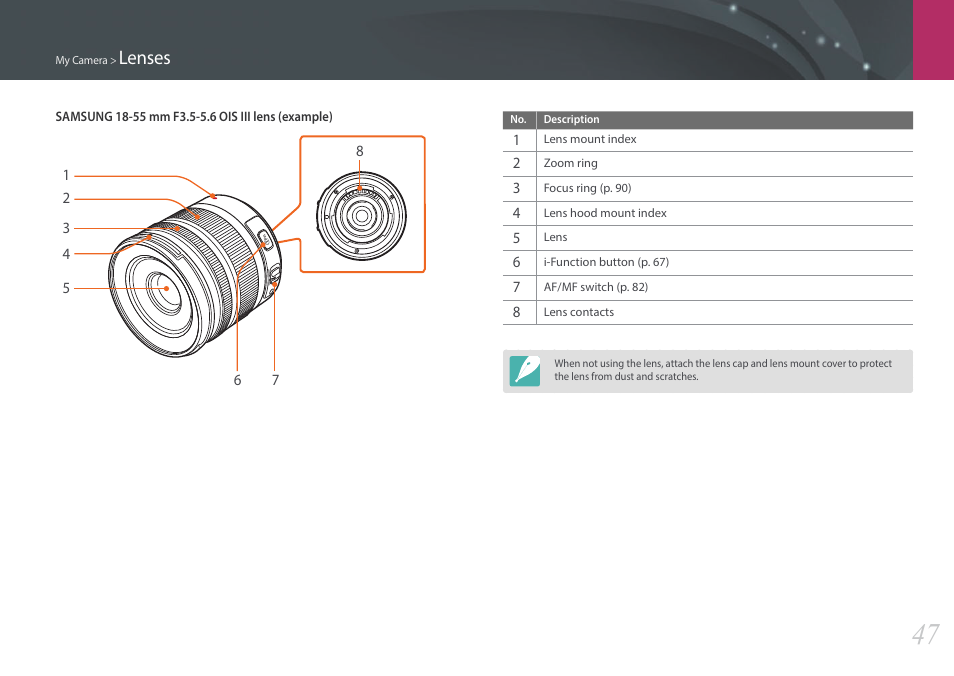This screenshot has height=676, width=954.
Task: Click the 'No.' table header
Action: 518,119
